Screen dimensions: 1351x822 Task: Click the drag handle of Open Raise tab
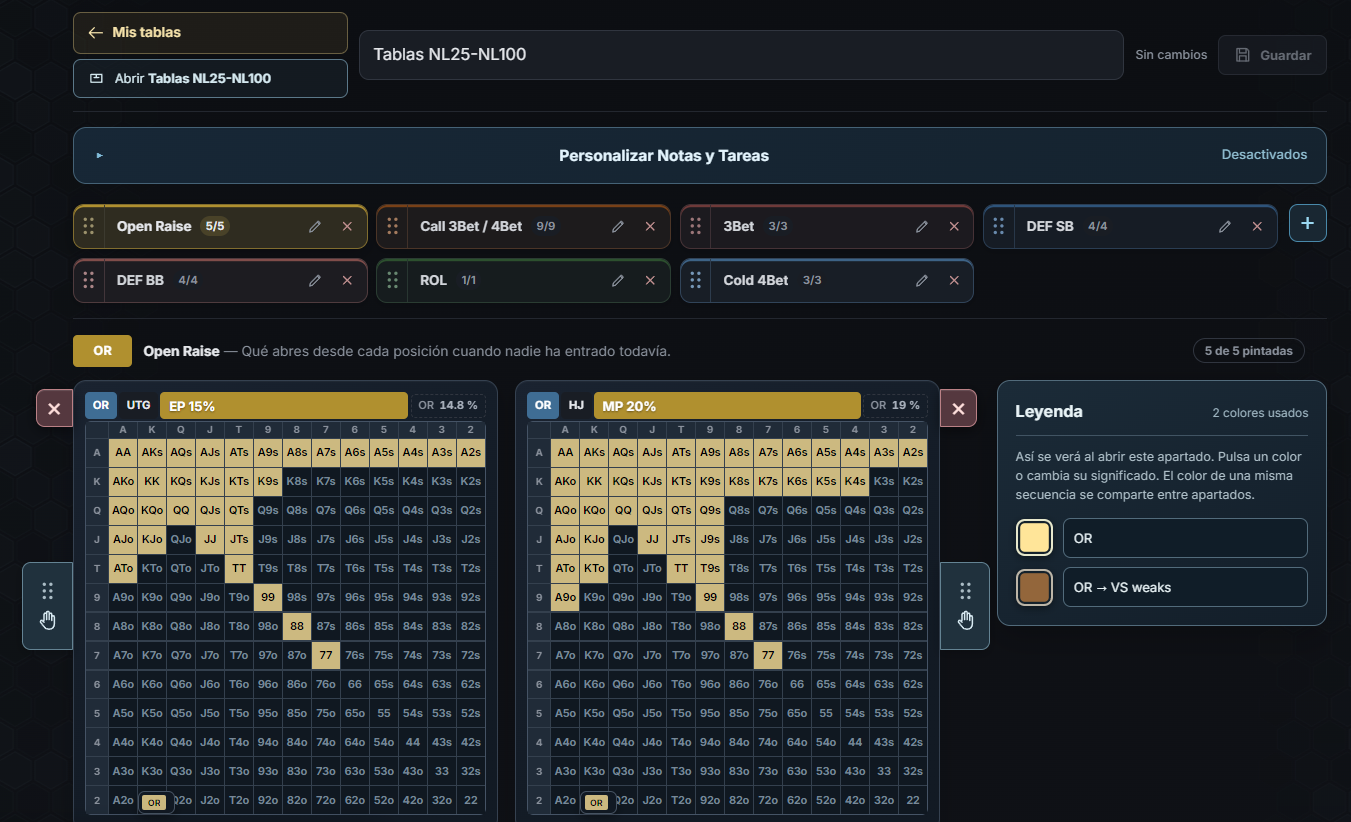[89, 227]
